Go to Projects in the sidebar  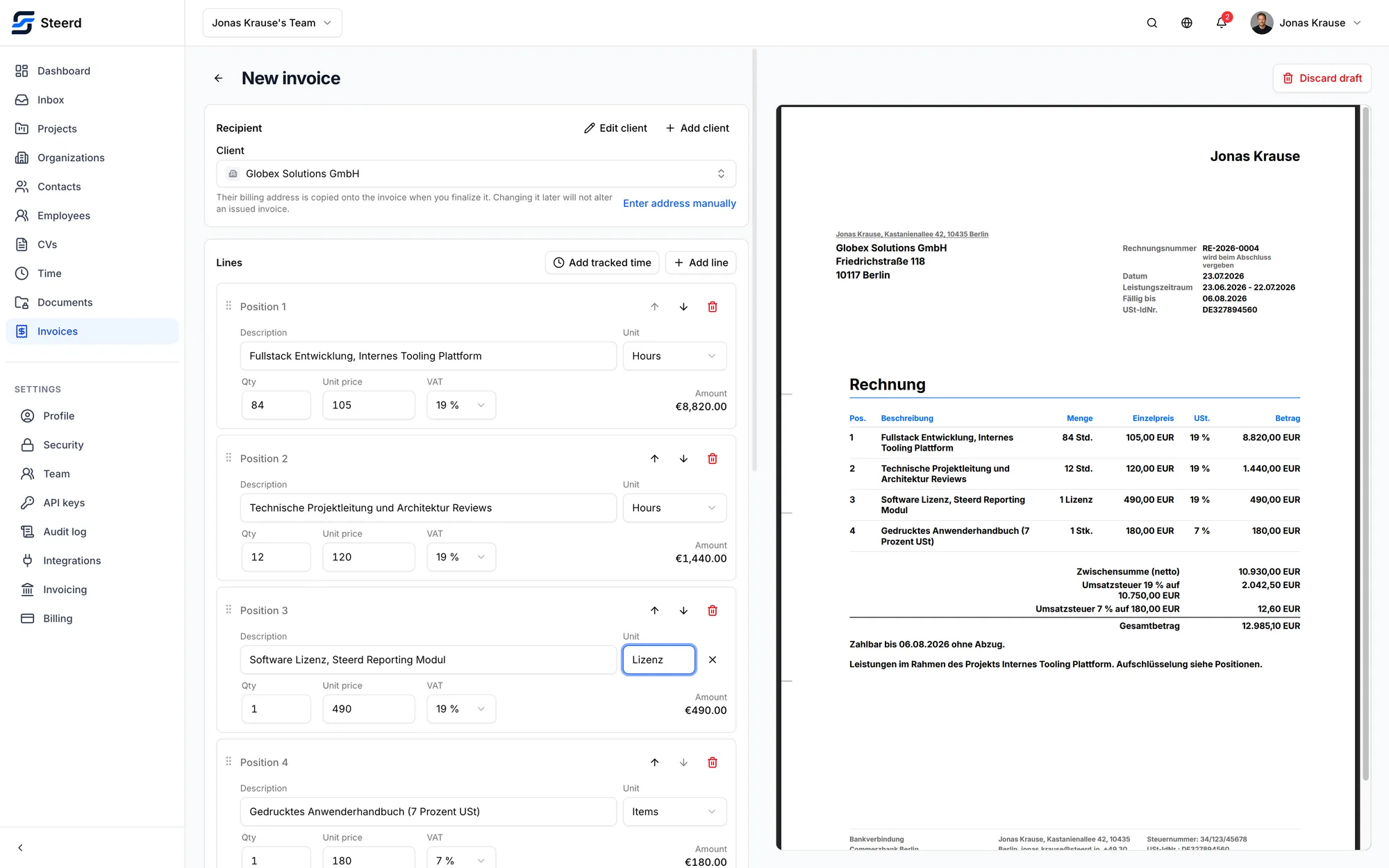(92, 129)
